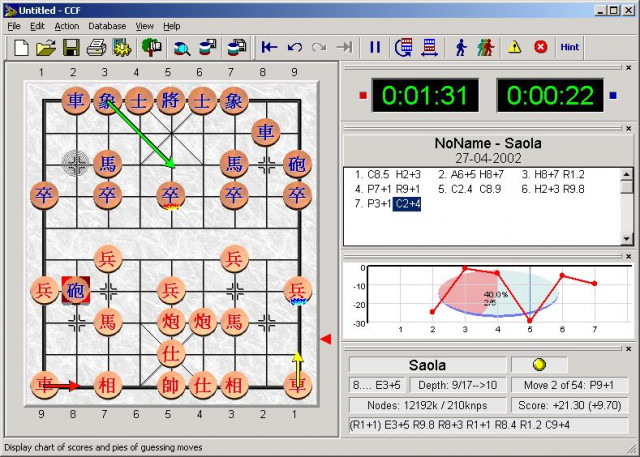This screenshot has width=640, height=457.
Task: Click the Depth: 9/17-->10 field
Action: point(458,385)
